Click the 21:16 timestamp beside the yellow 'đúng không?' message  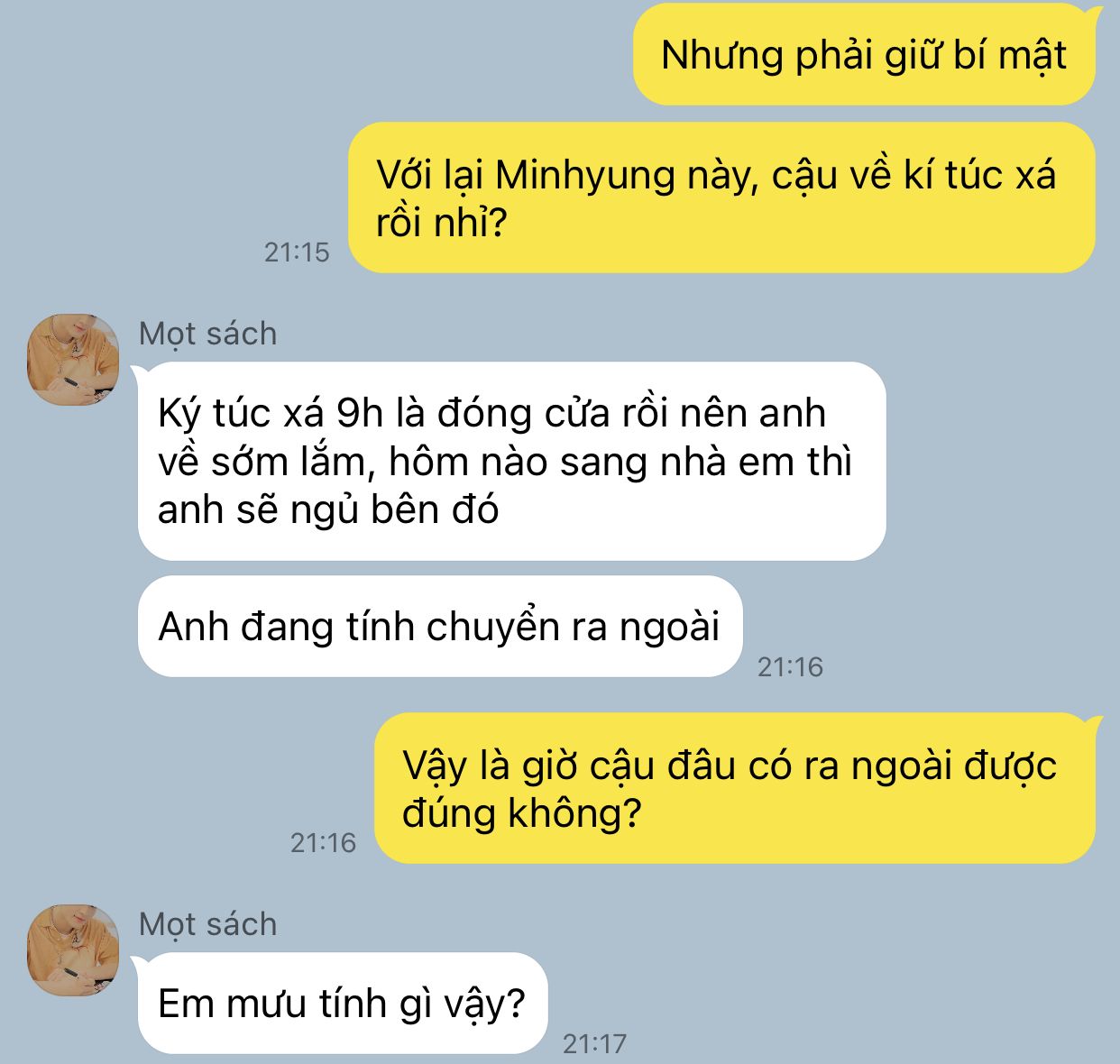323,843
